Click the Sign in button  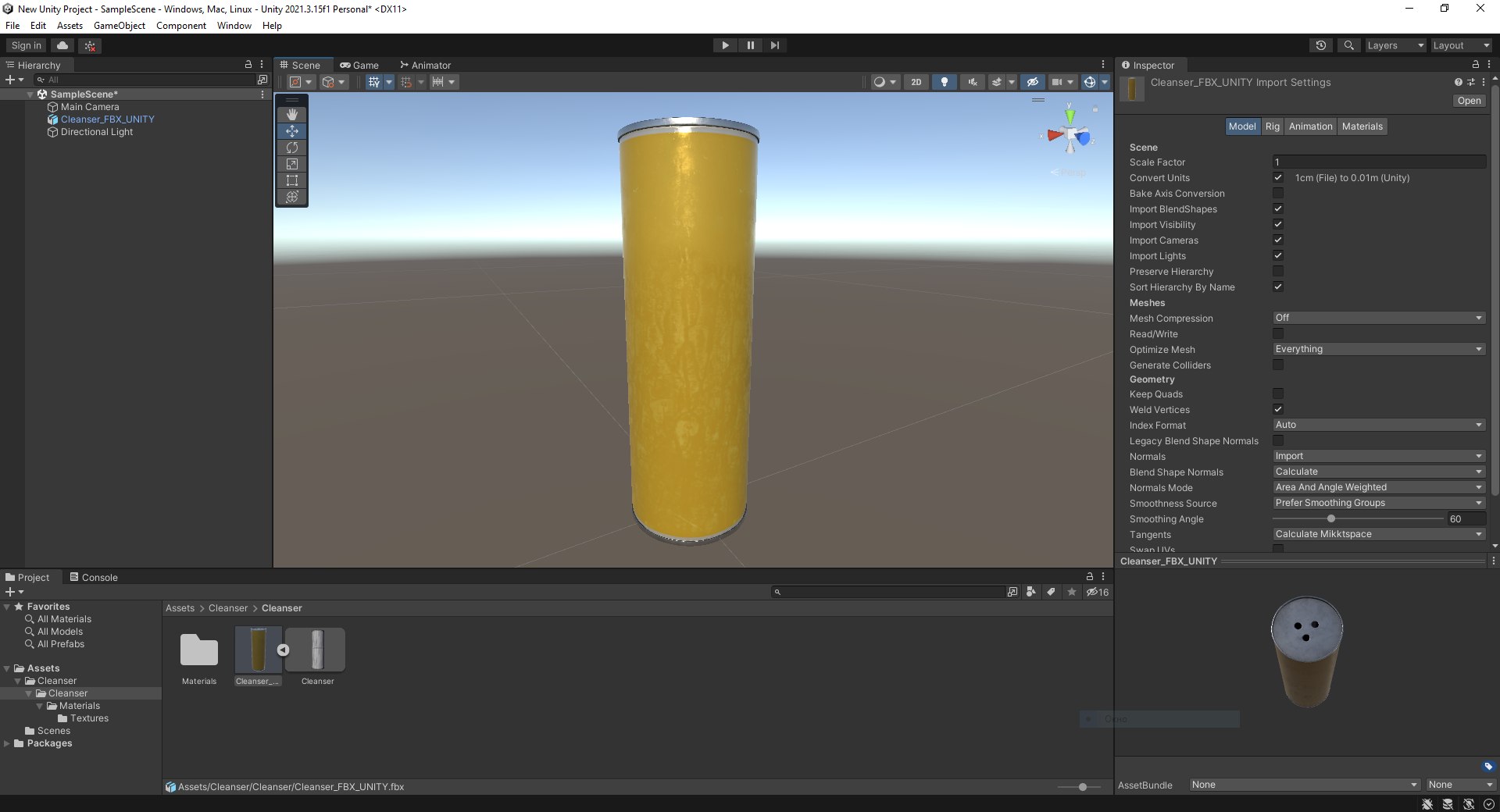coord(27,45)
